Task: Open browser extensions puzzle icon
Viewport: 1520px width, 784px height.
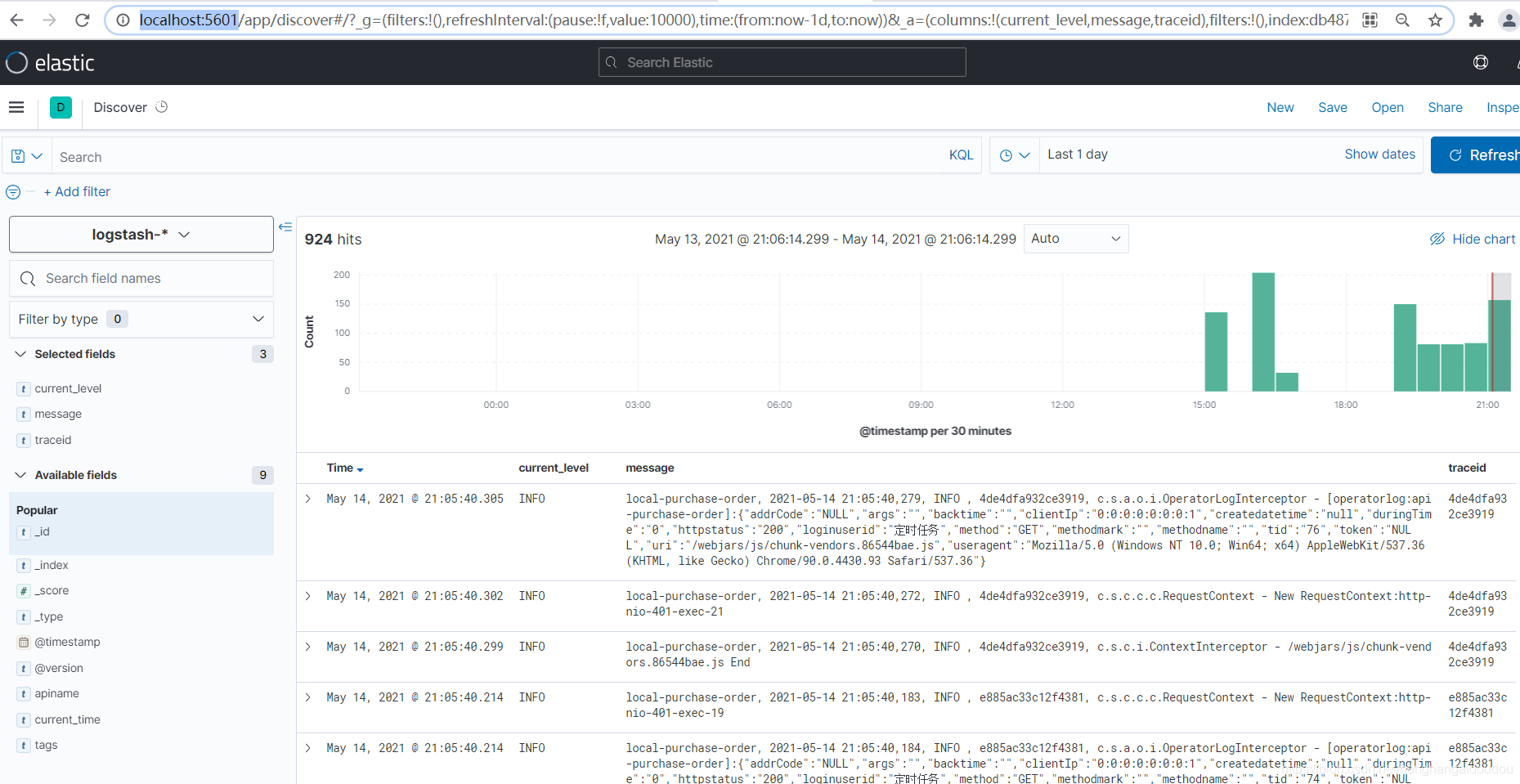Action: [x=1476, y=20]
